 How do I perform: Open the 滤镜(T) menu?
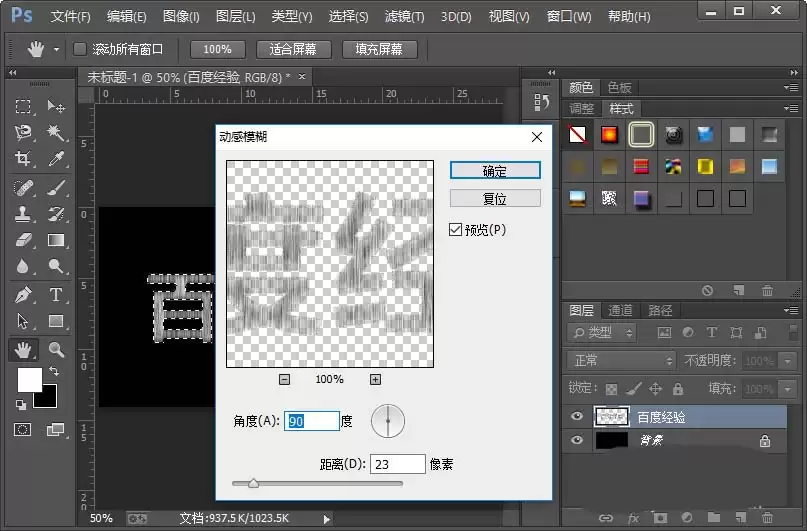(x=404, y=16)
